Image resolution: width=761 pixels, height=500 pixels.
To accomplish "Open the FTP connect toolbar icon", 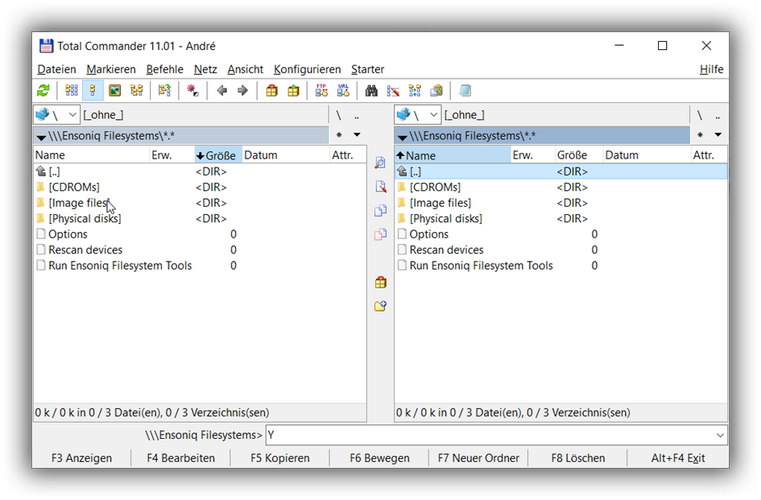I will coord(321,91).
